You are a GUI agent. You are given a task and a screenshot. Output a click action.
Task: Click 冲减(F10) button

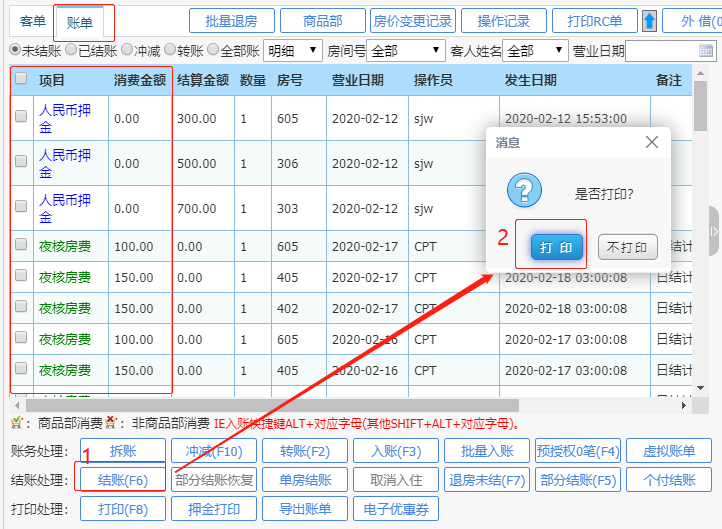pos(214,451)
